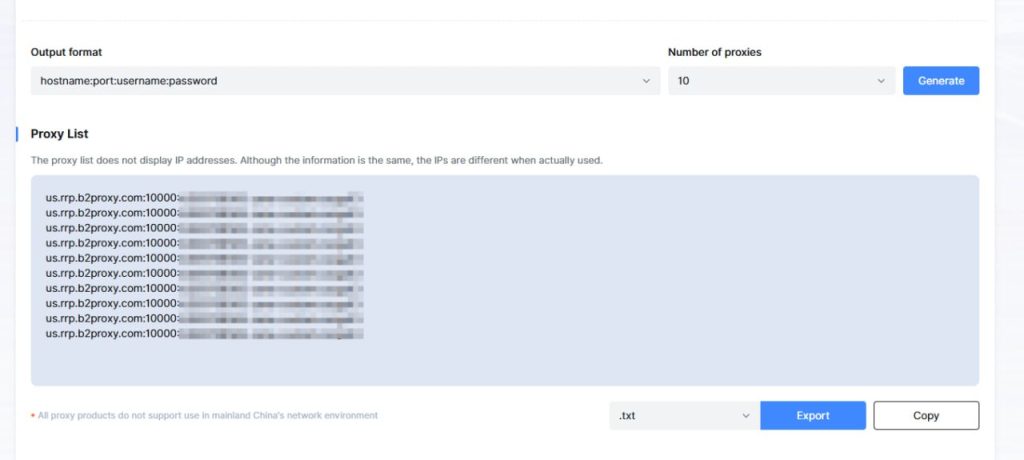1024x460 pixels.
Task: Open the Output format dropdown
Action: 345,81
